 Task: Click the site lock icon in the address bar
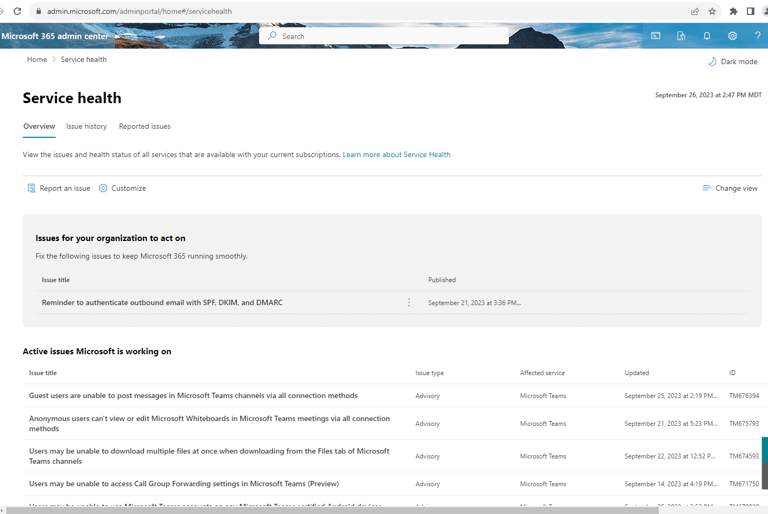(x=39, y=11)
